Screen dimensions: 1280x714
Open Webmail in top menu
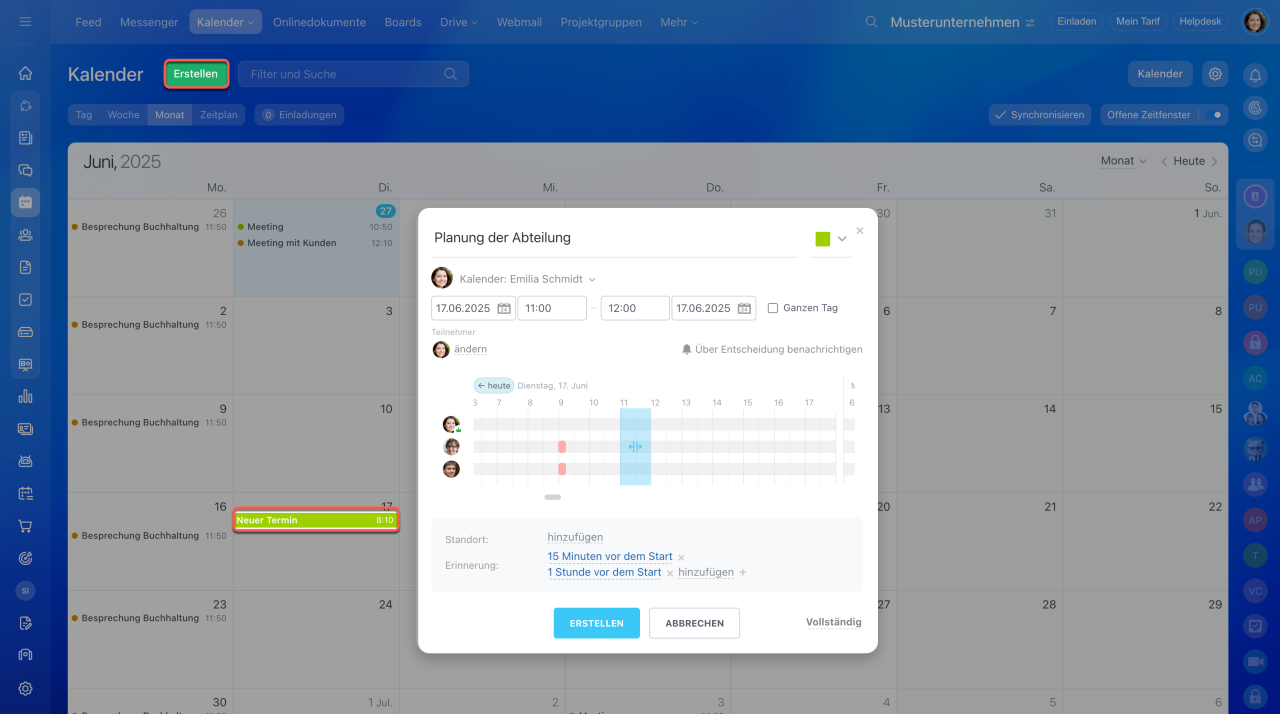click(x=520, y=22)
